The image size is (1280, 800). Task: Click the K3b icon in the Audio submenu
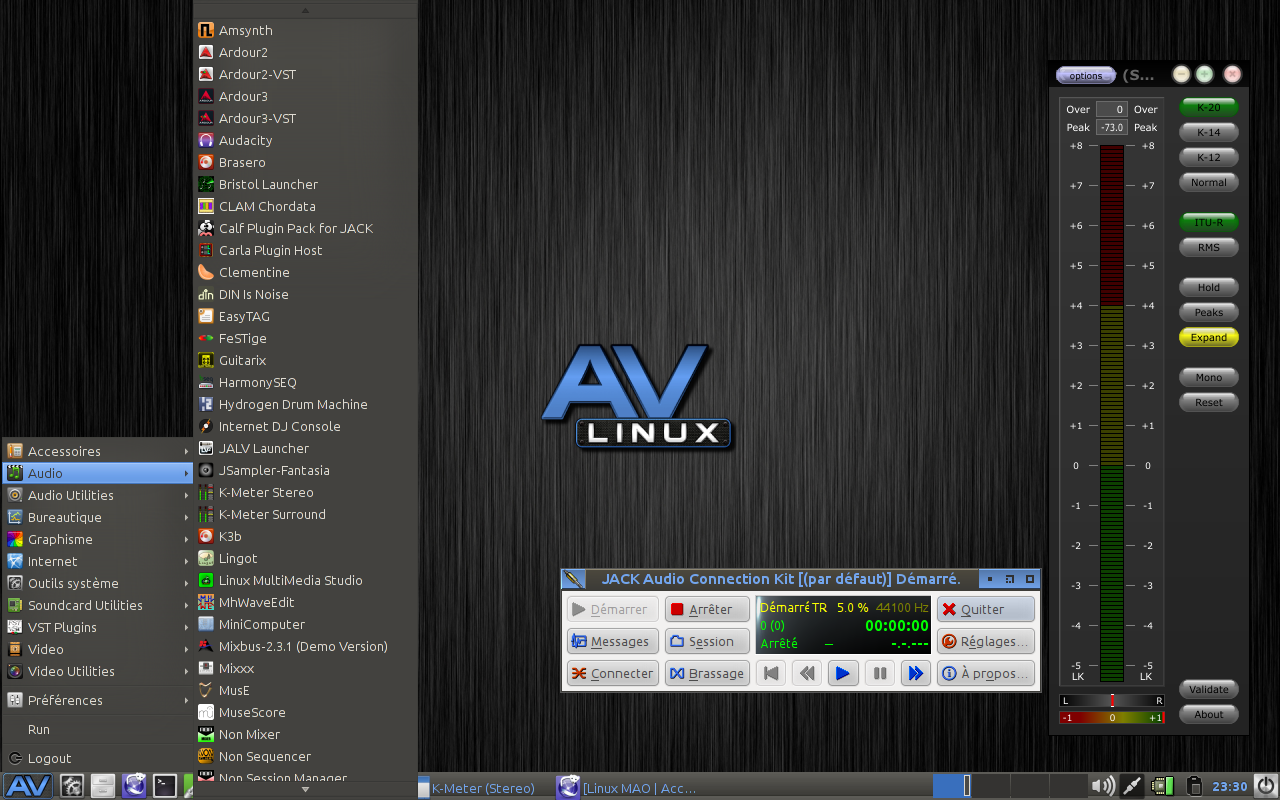[x=206, y=536]
